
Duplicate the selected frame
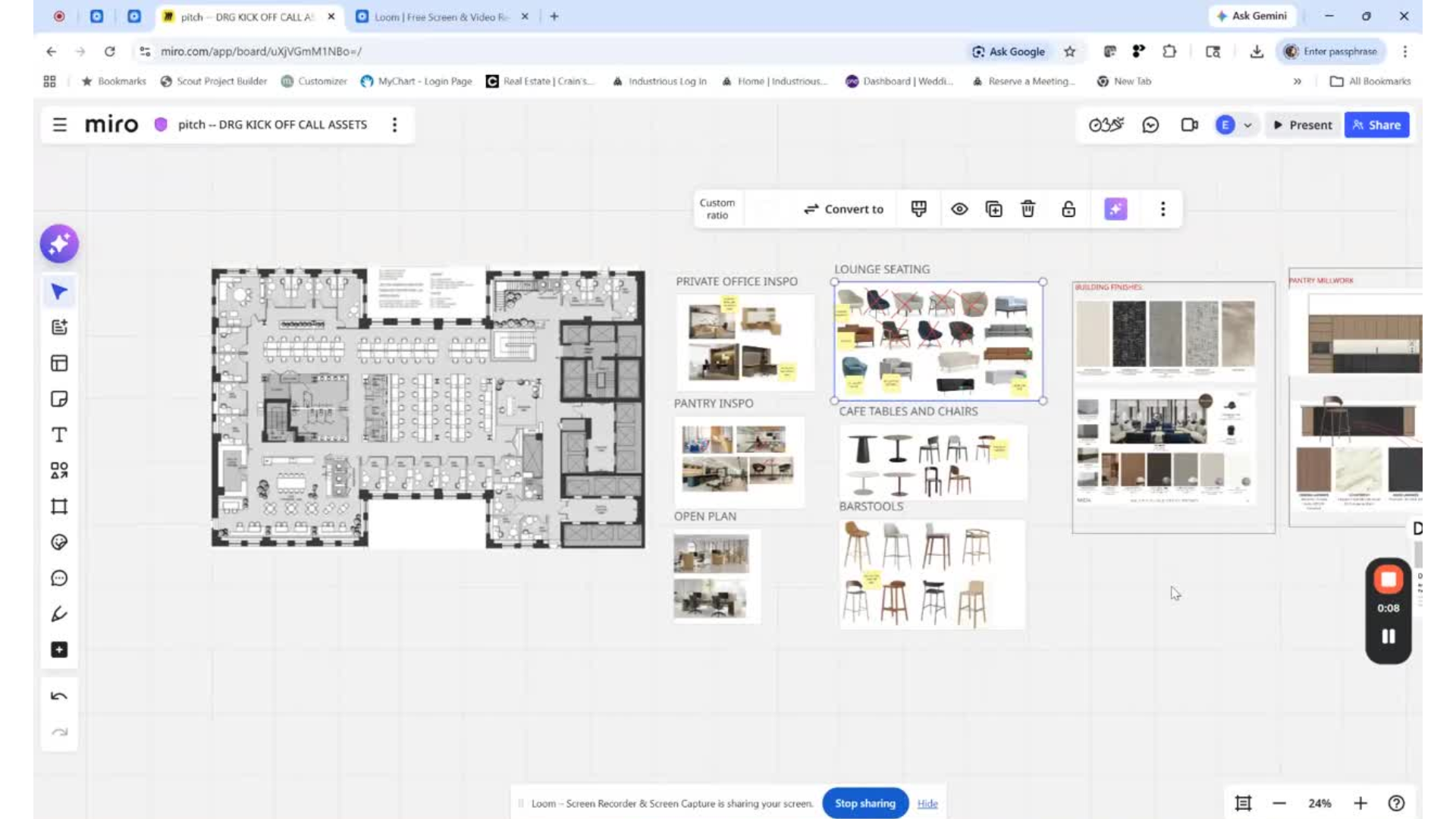993,209
